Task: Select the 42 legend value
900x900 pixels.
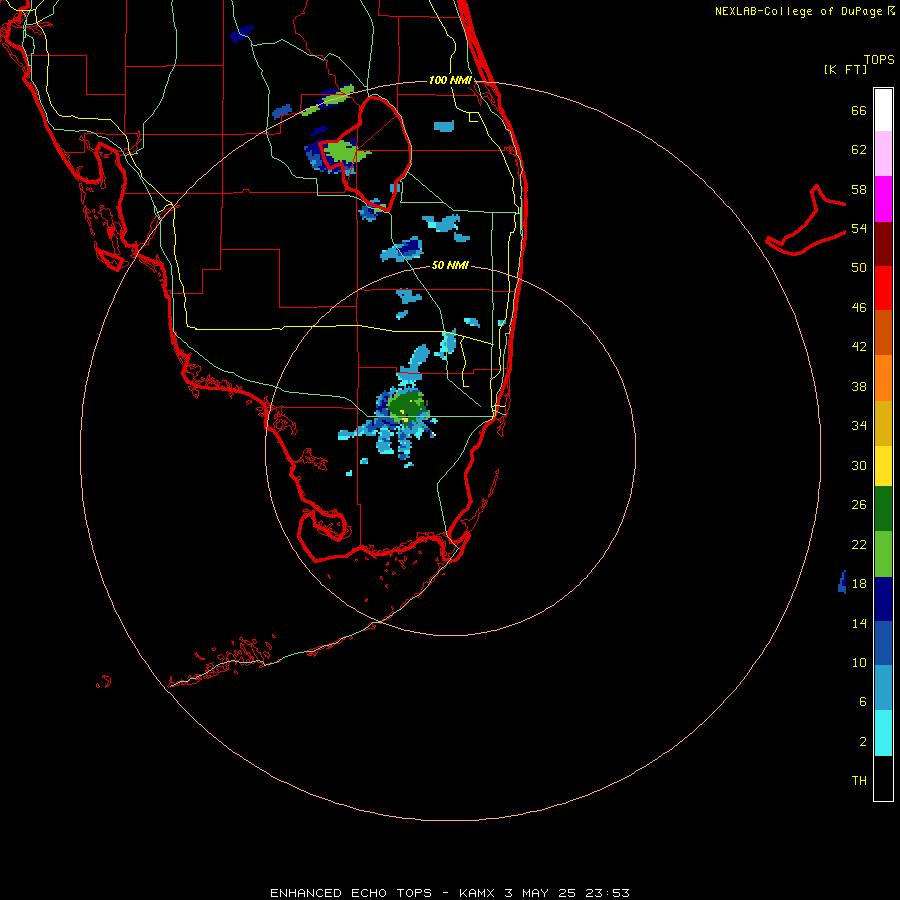Action: [x=859, y=347]
